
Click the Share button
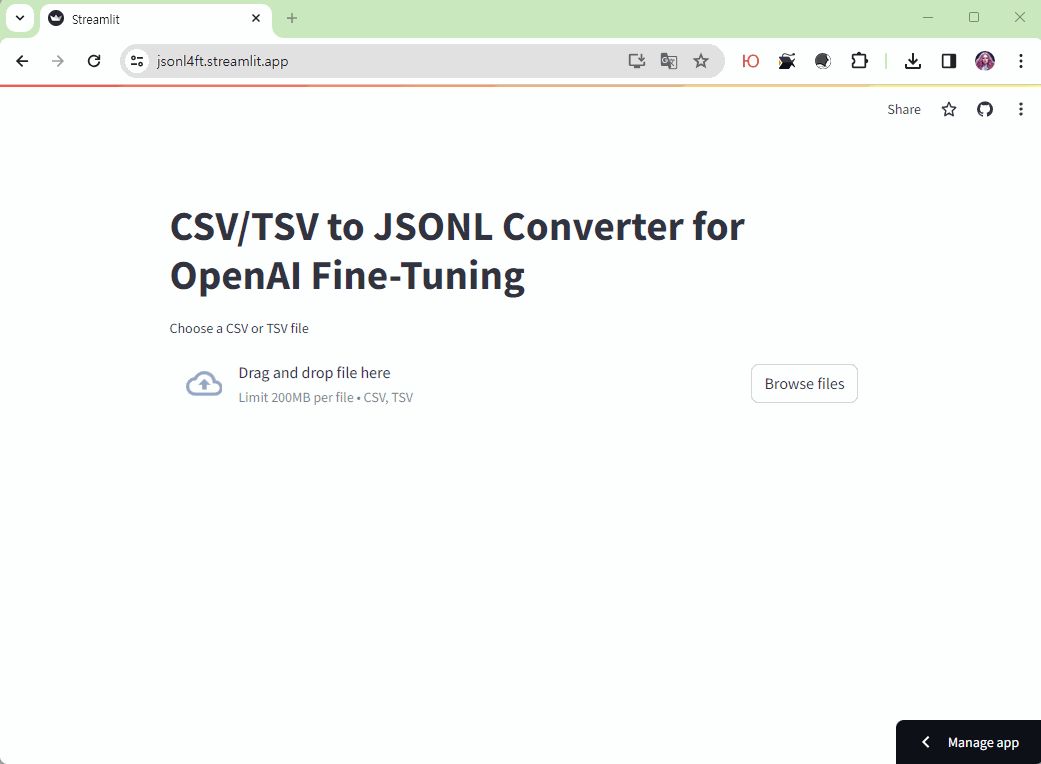(x=904, y=110)
